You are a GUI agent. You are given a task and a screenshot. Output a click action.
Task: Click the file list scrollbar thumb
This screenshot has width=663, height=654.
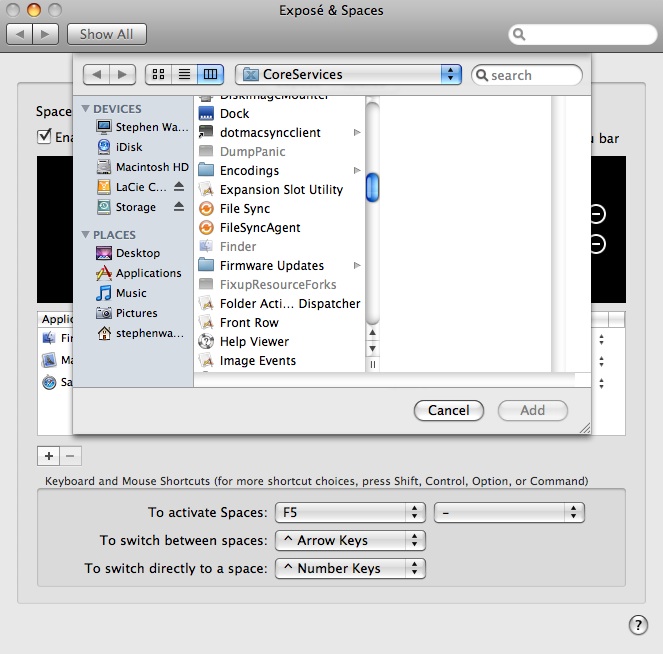pyautogui.click(x=373, y=187)
